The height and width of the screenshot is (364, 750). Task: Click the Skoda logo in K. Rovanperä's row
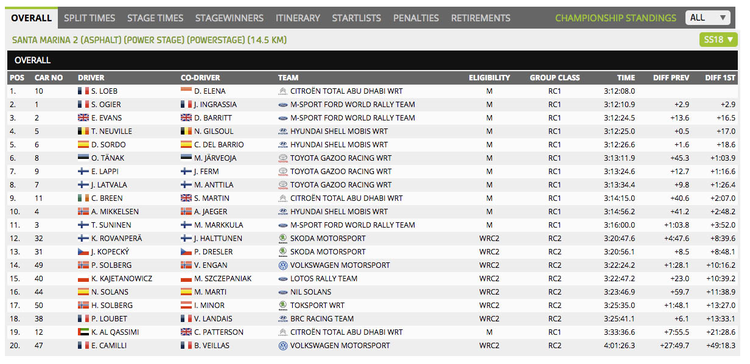pos(283,238)
